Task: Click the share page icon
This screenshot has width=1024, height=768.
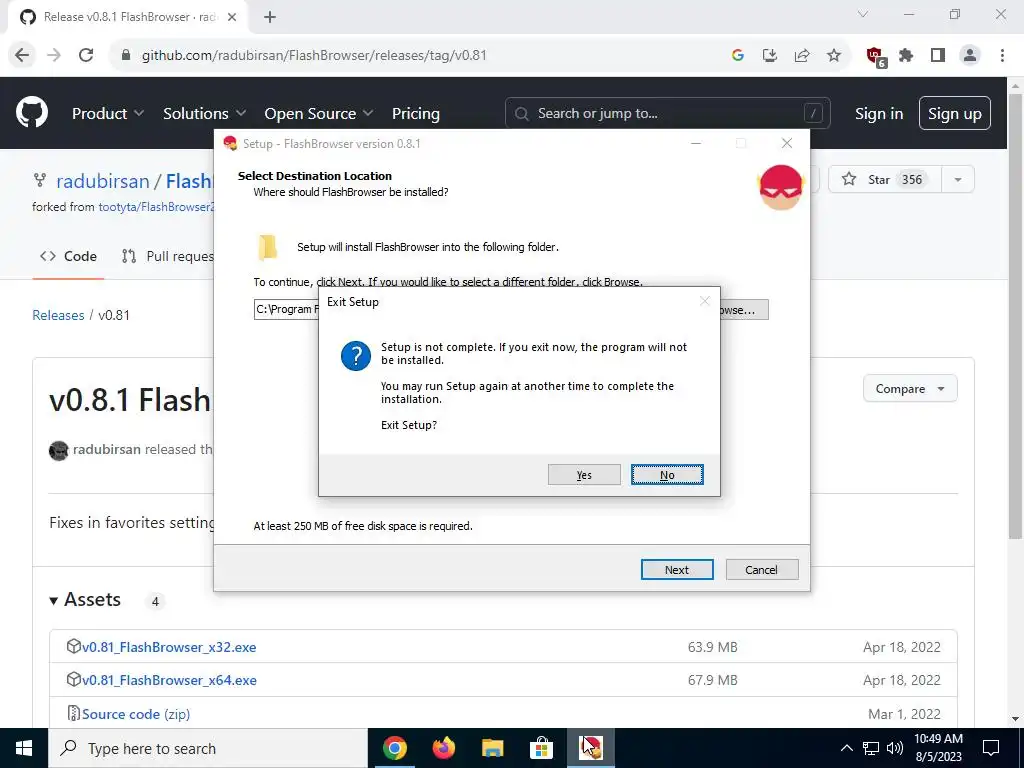Action: click(x=802, y=56)
